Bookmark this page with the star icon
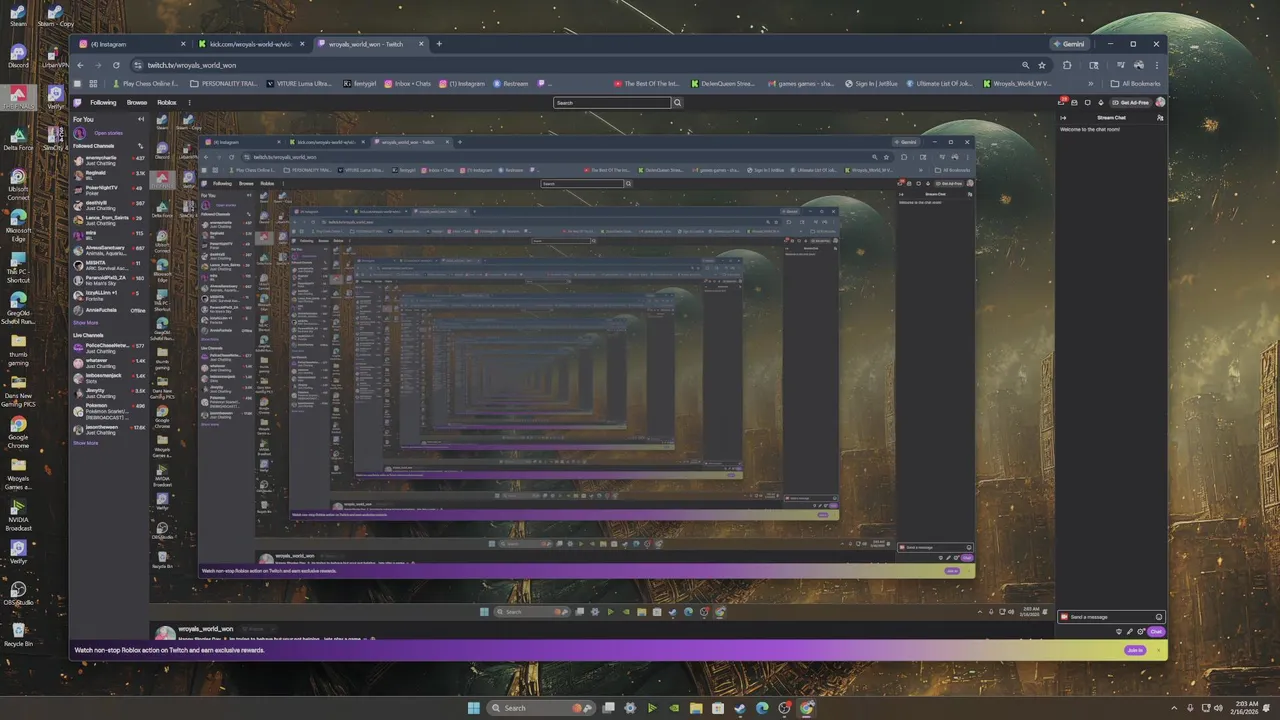The image size is (1280, 720). point(1042,65)
